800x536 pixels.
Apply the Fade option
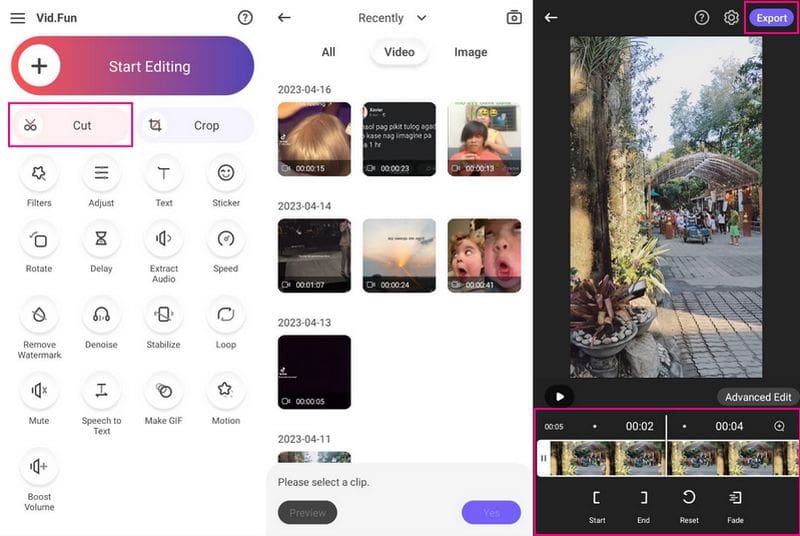tap(735, 507)
